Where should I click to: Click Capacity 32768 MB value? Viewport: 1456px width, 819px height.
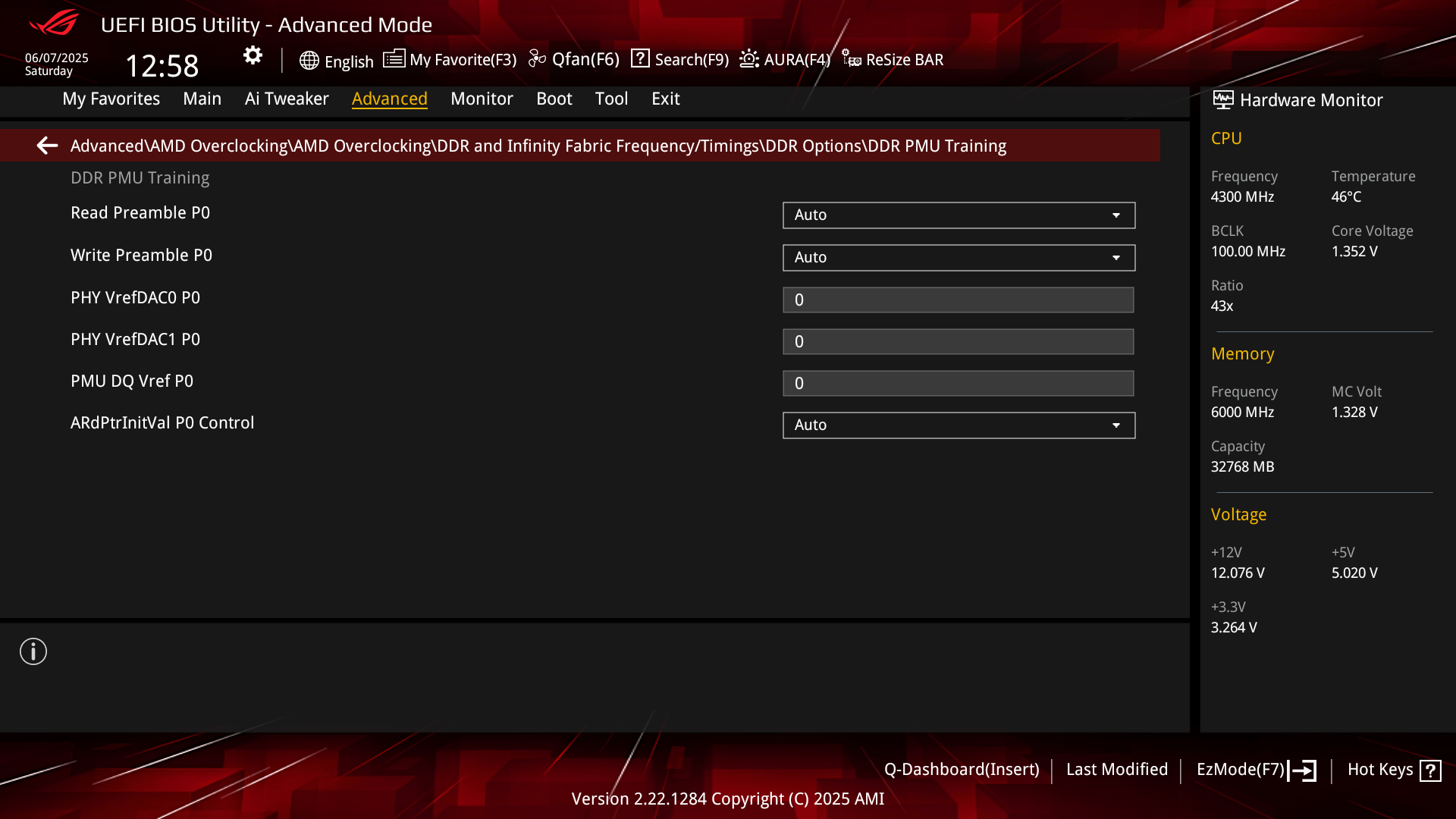pyautogui.click(x=1242, y=466)
